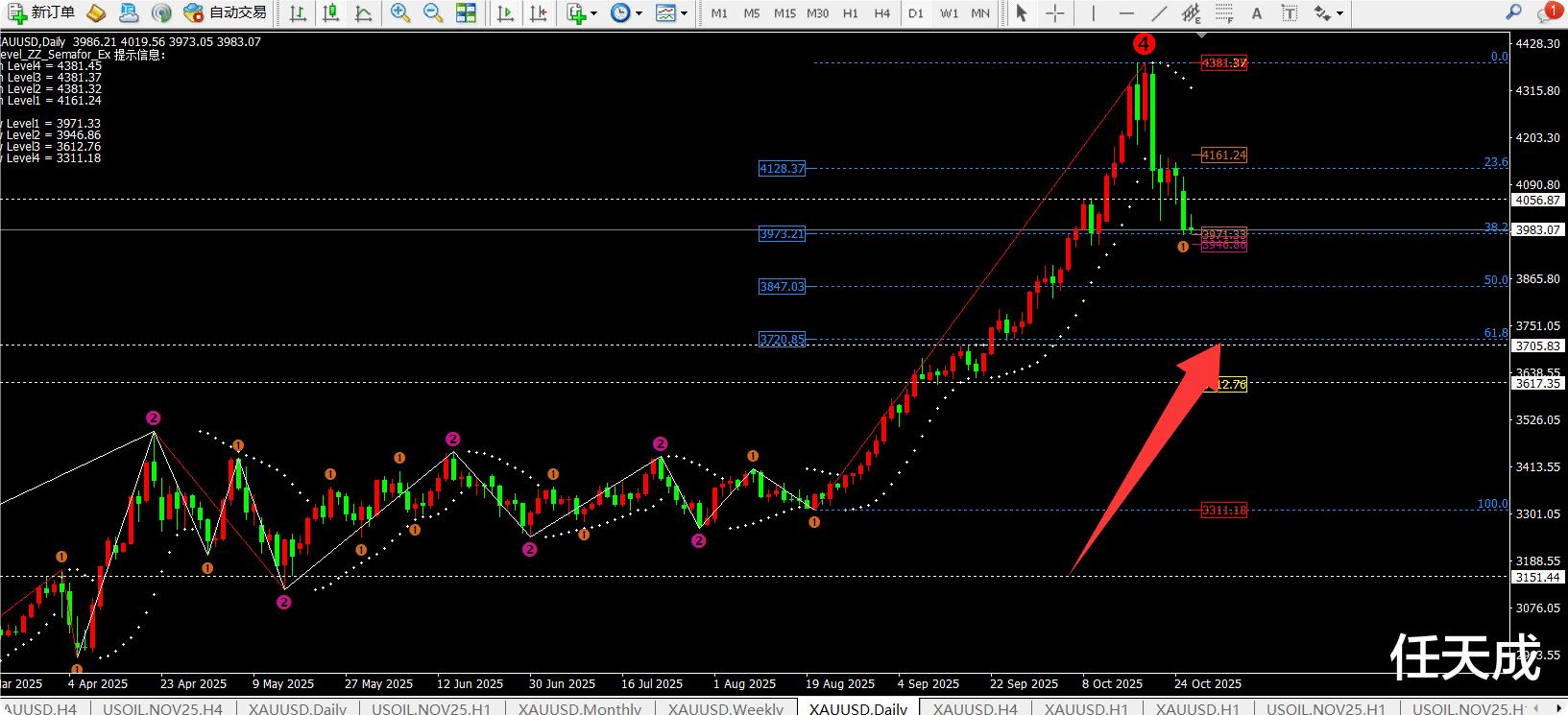Switch chart to bar chart style
1568x715 pixels.
(x=299, y=12)
